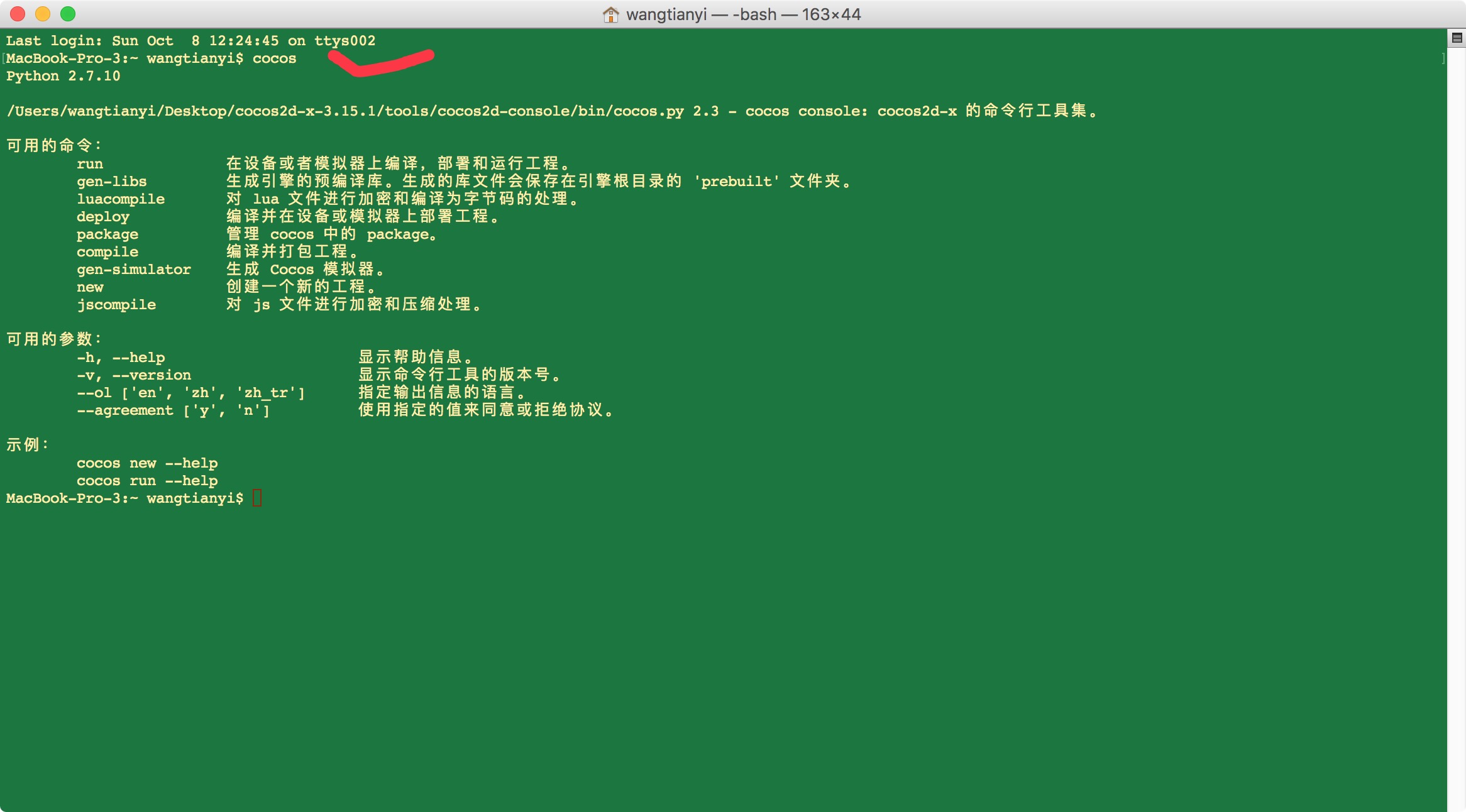The height and width of the screenshot is (812, 1466).
Task: Click the "--agreement ['y', 'n']" option
Action: coord(174,410)
